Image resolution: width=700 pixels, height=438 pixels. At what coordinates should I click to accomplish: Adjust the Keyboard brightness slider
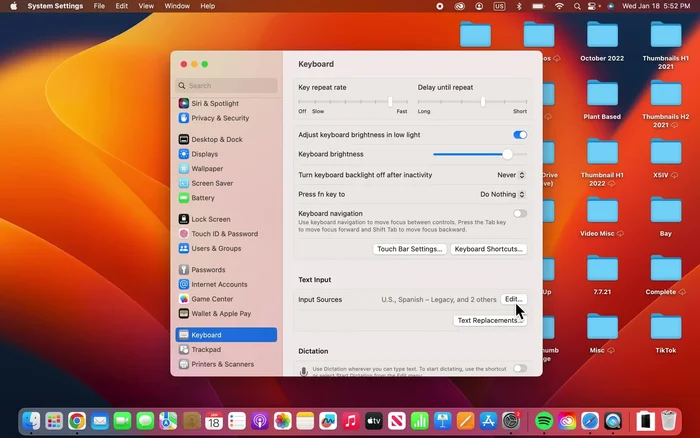(x=507, y=154)
